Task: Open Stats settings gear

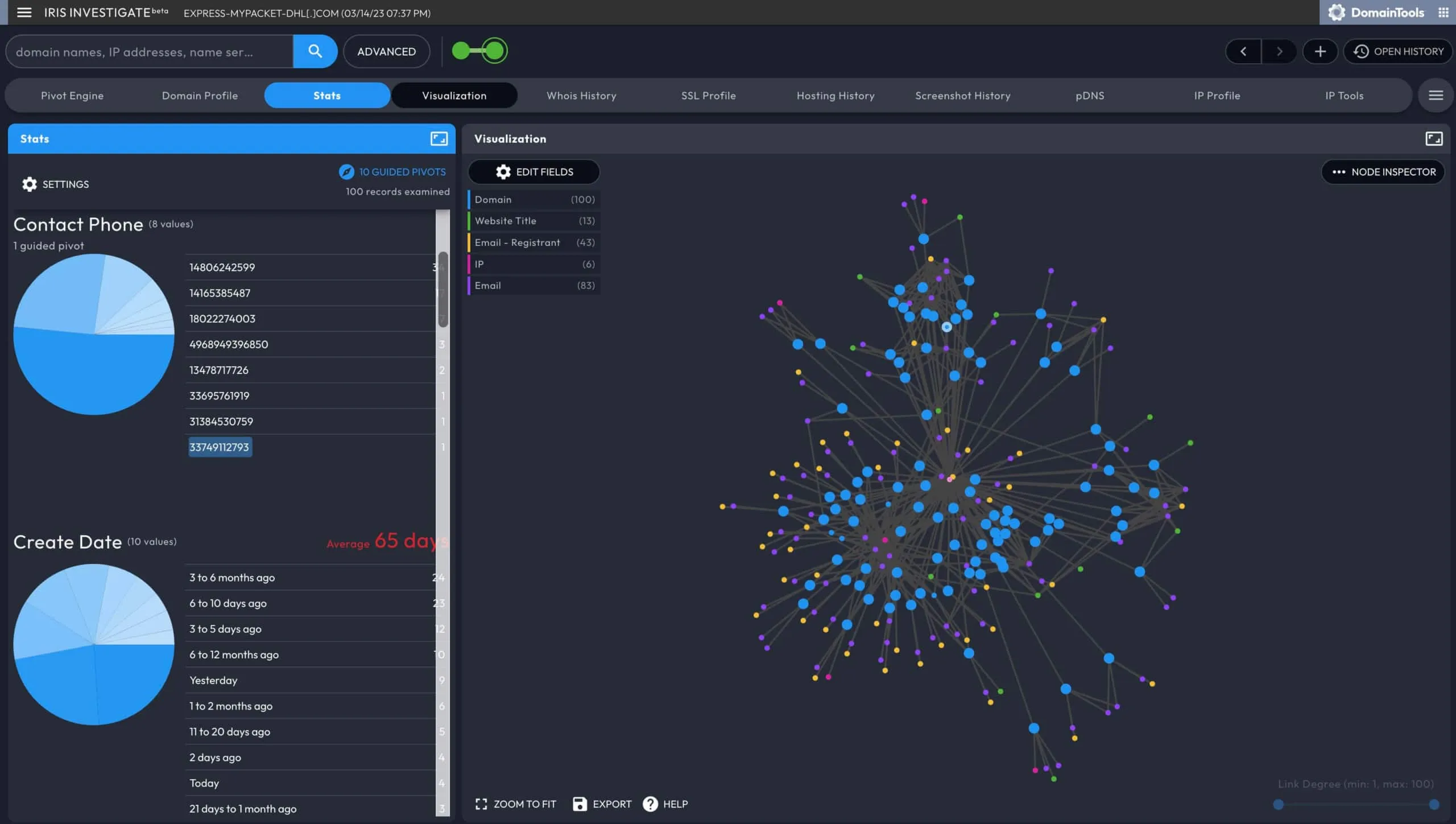Action: point(30,184)
